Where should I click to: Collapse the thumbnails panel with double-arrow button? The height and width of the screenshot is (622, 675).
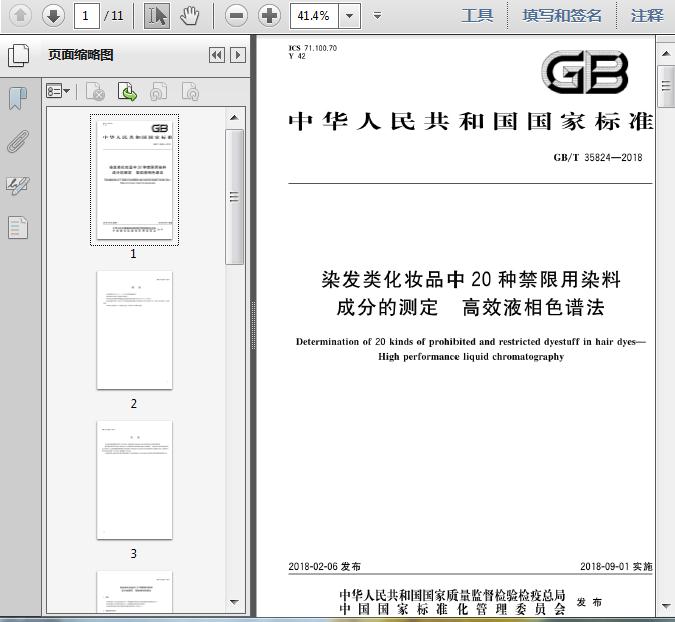click(216, 55)
